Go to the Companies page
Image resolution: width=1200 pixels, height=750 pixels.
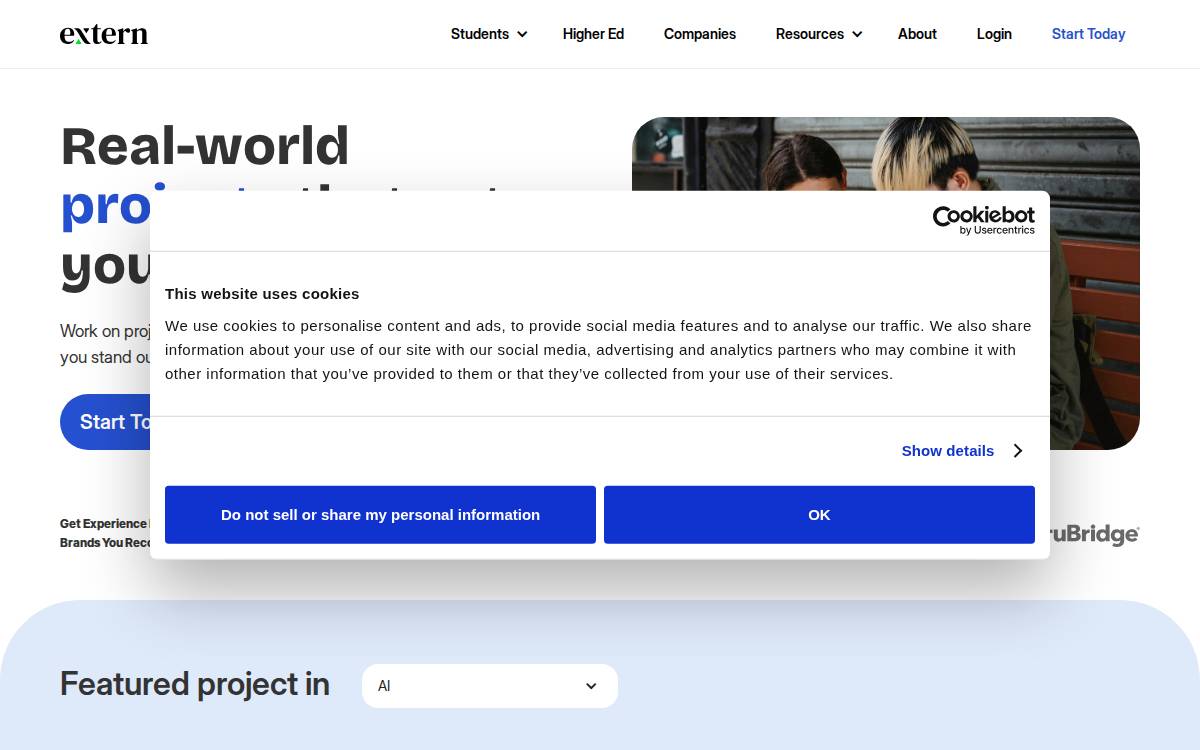pyautogui.click(x=700, y=34)
